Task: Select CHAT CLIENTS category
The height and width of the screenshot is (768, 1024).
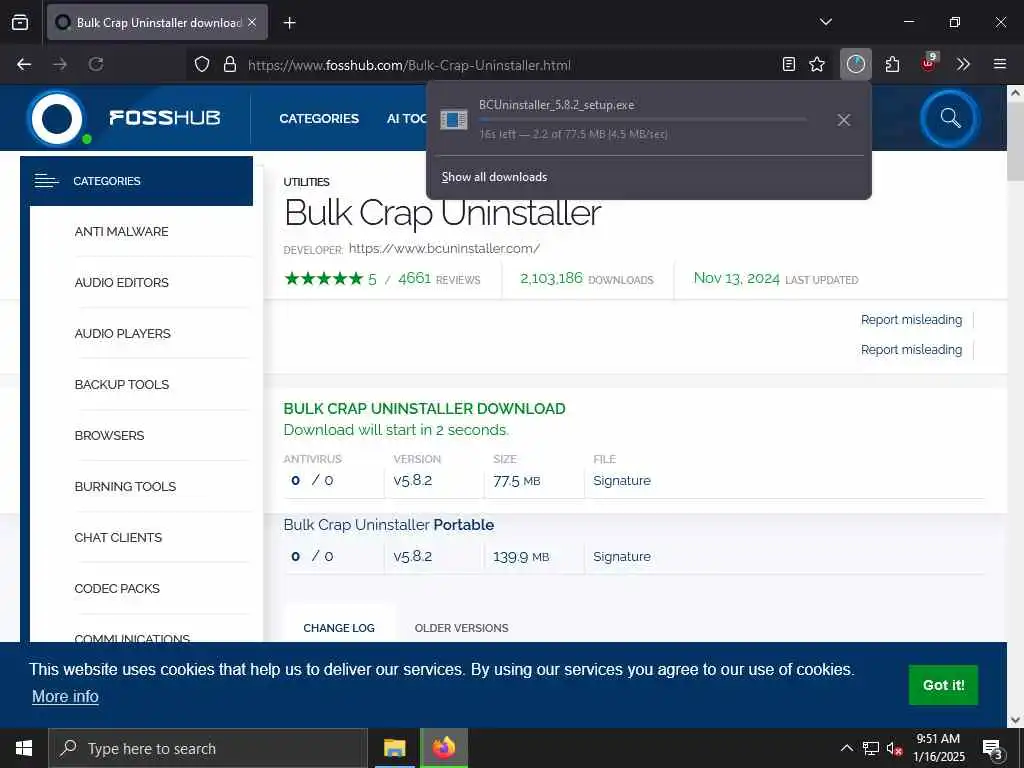Action: click(x=118, y=537)
